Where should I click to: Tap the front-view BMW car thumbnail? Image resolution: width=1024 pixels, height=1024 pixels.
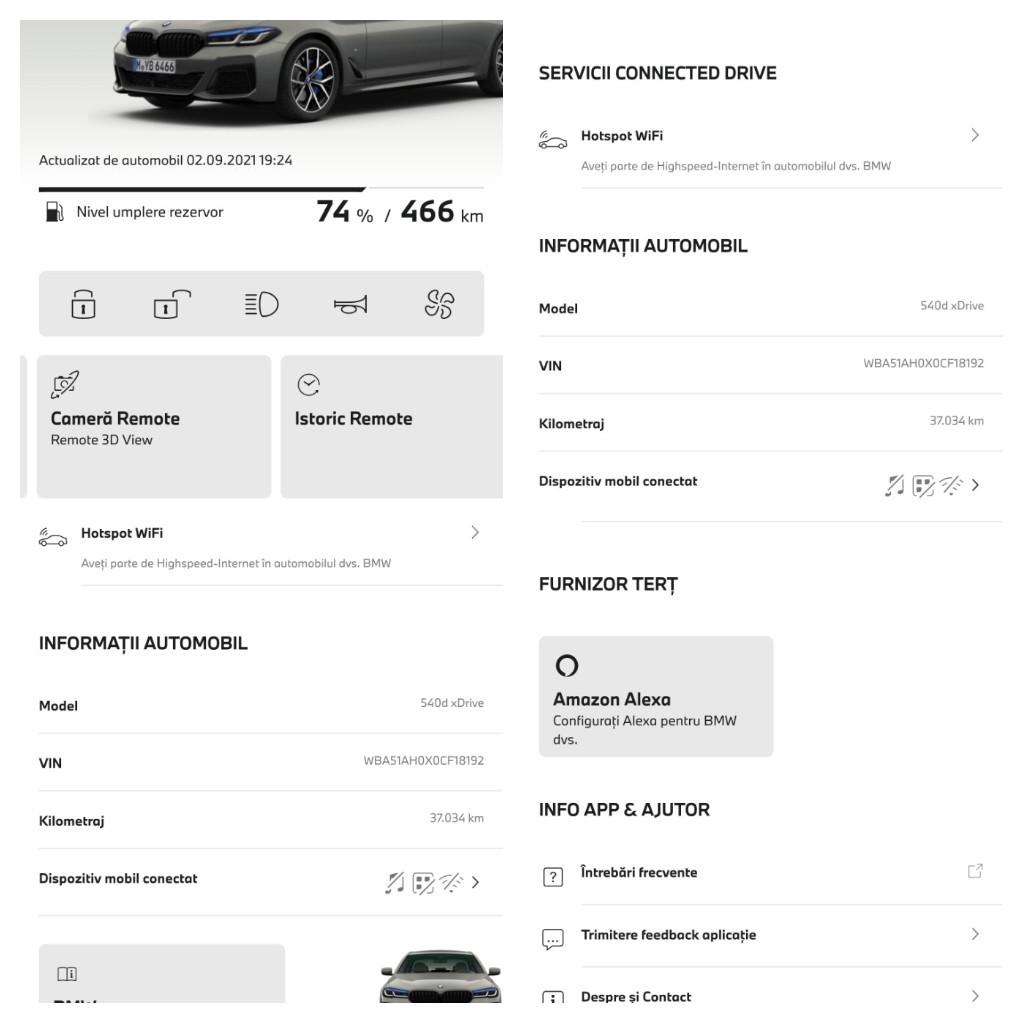click(x=440, y=976)
